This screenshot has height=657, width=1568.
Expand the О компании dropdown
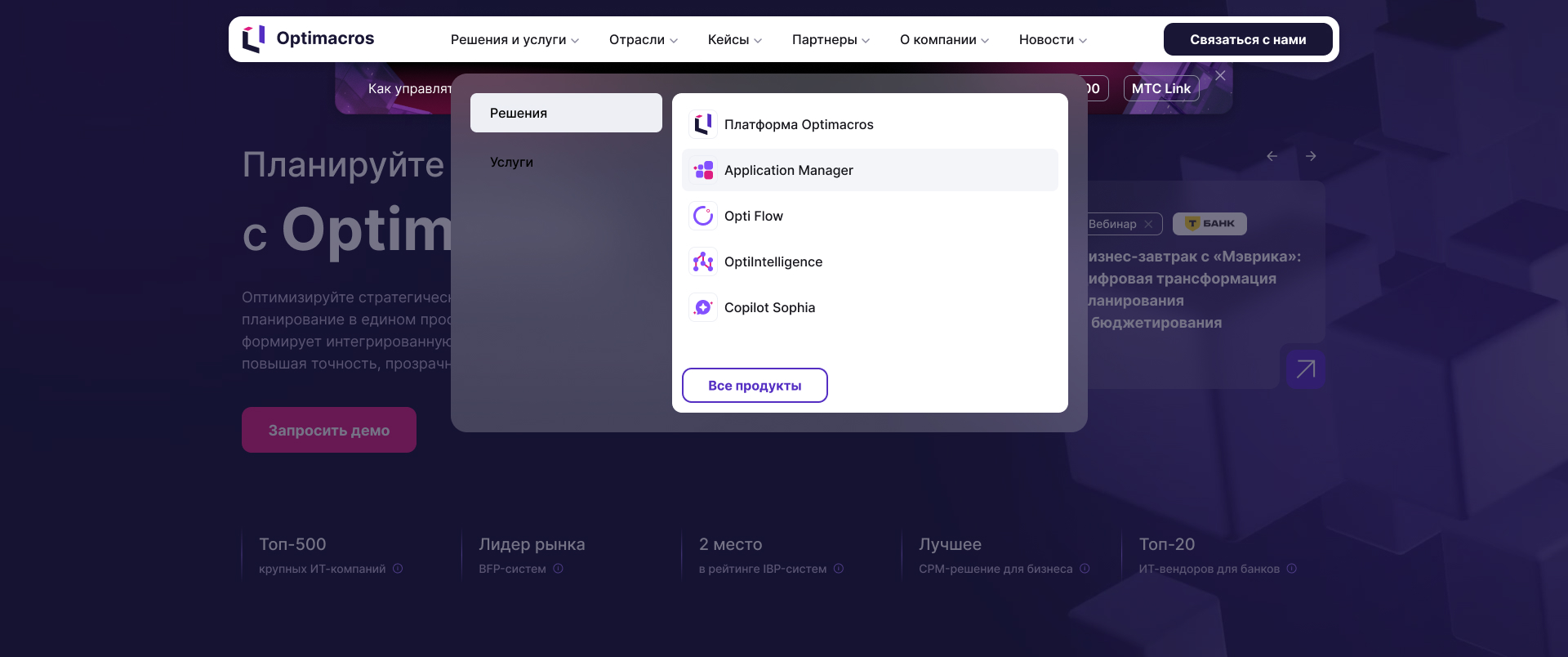pos(944,40)
